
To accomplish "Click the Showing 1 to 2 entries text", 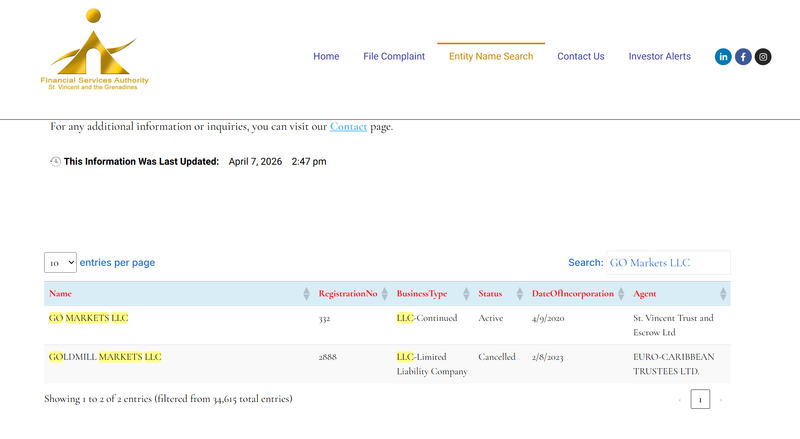I will [168, 399].
